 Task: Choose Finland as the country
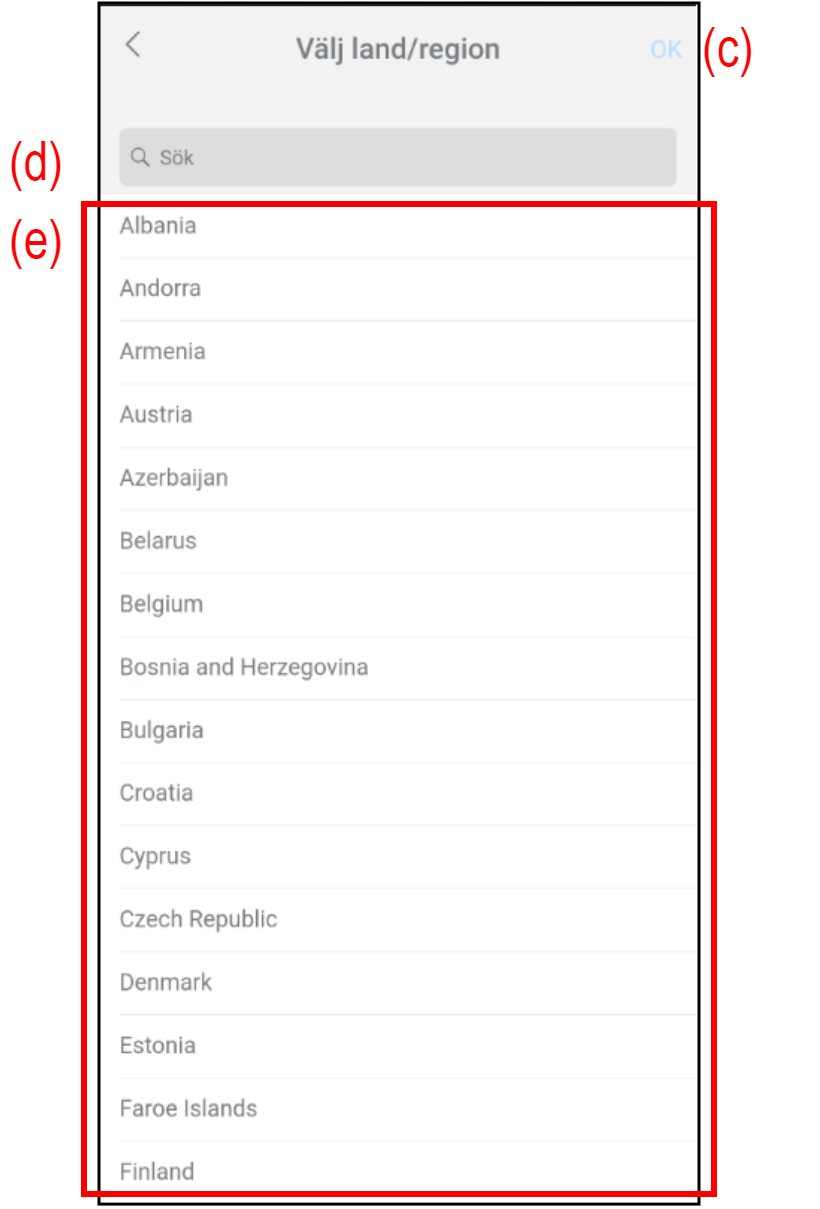pyautogui.click(x=157, y=1171)
